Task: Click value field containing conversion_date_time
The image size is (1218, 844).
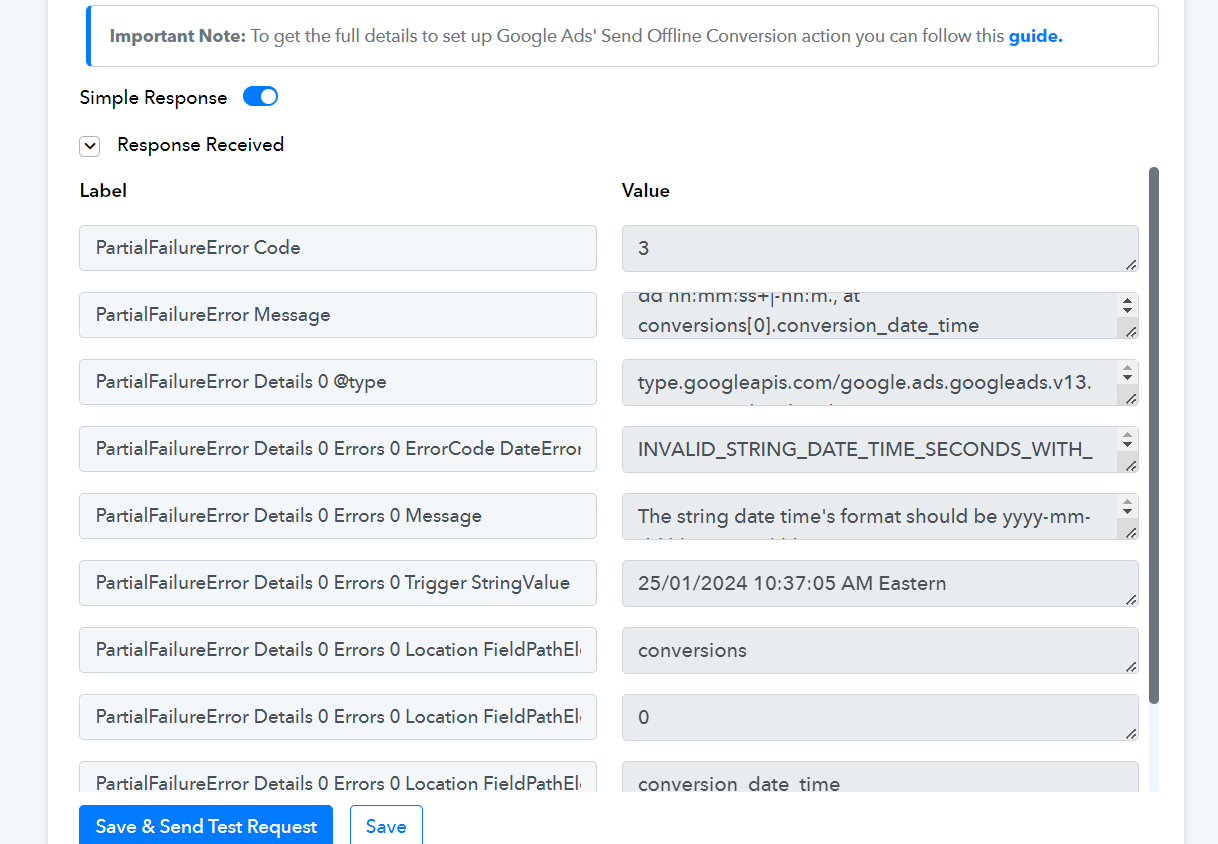Action: (x=880, y=777)
